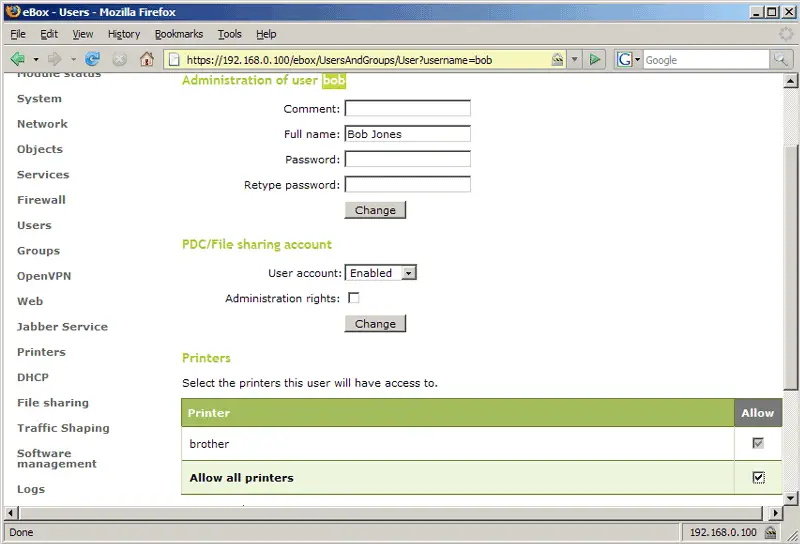
Task: Open the Logs sidebar link
Action: 31,489
